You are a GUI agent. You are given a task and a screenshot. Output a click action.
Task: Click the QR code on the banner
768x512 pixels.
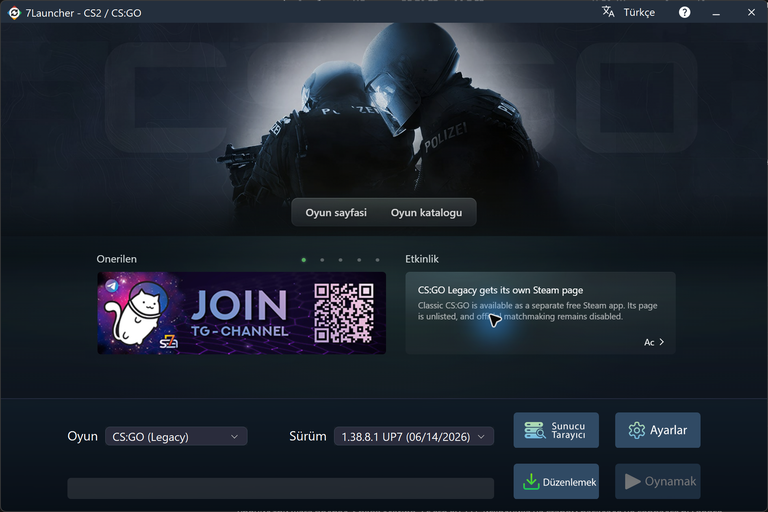[x=343, y=313]
